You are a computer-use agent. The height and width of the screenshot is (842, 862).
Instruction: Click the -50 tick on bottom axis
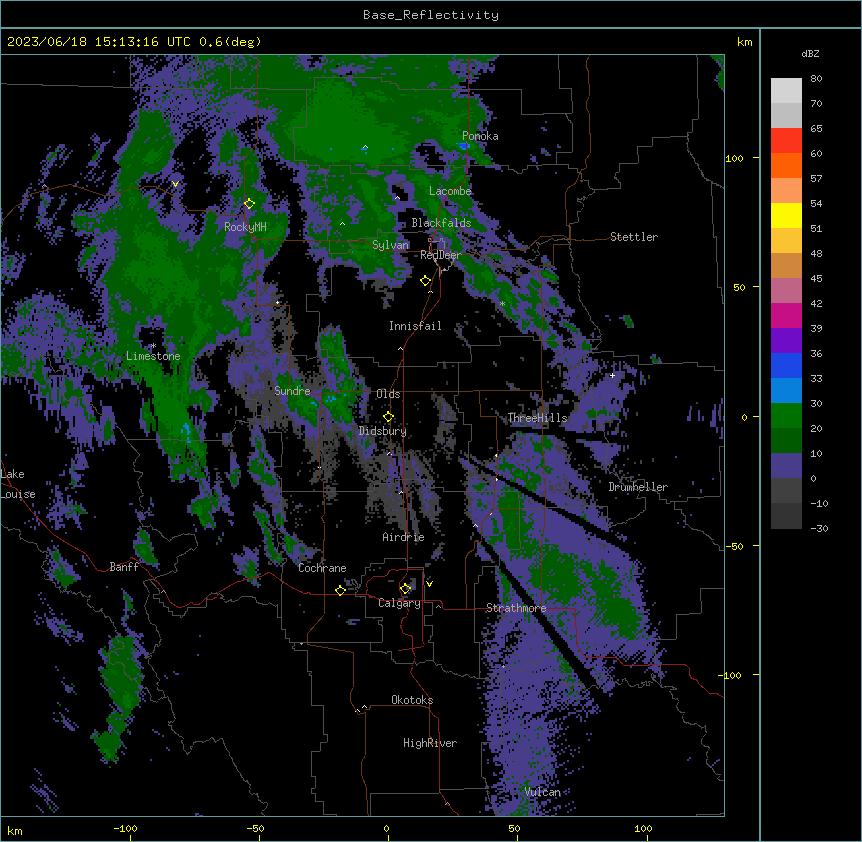click(x=255, y=828)
